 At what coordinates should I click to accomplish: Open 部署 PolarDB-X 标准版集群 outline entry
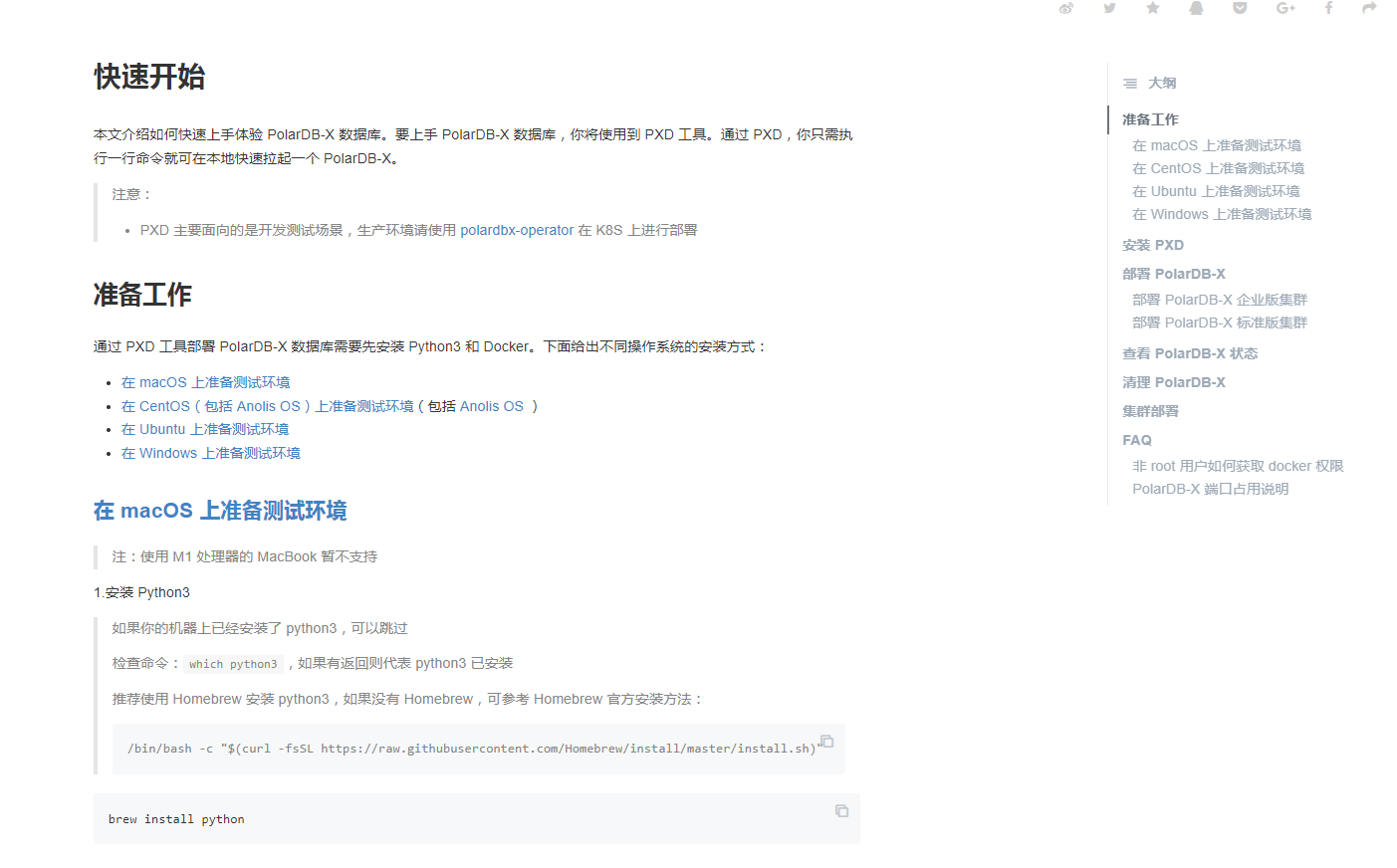tap(1220, 323)
